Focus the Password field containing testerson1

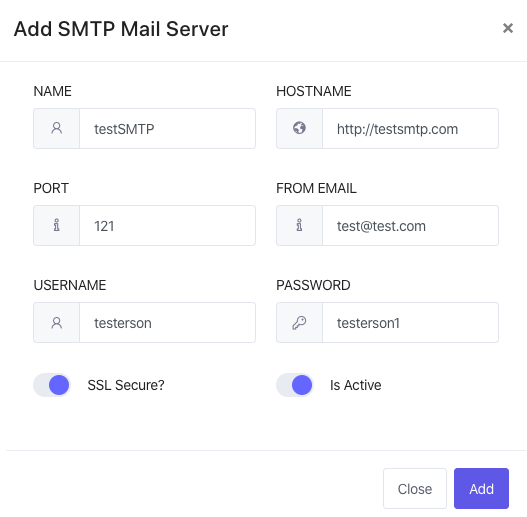tap(410, 323)
